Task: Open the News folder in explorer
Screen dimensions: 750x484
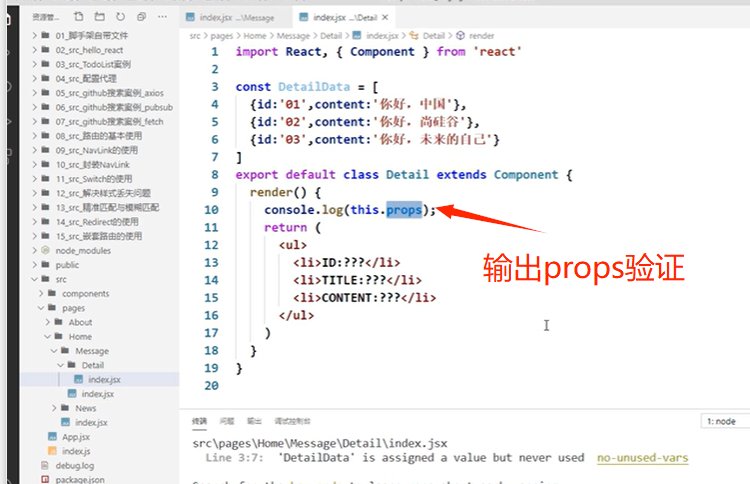Action: click(86, 408)
